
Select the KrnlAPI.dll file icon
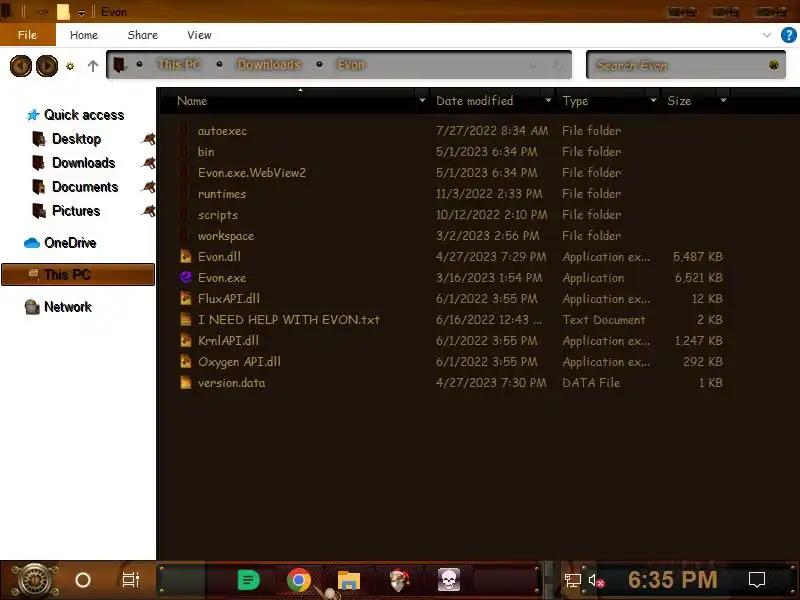pos(186,340)
